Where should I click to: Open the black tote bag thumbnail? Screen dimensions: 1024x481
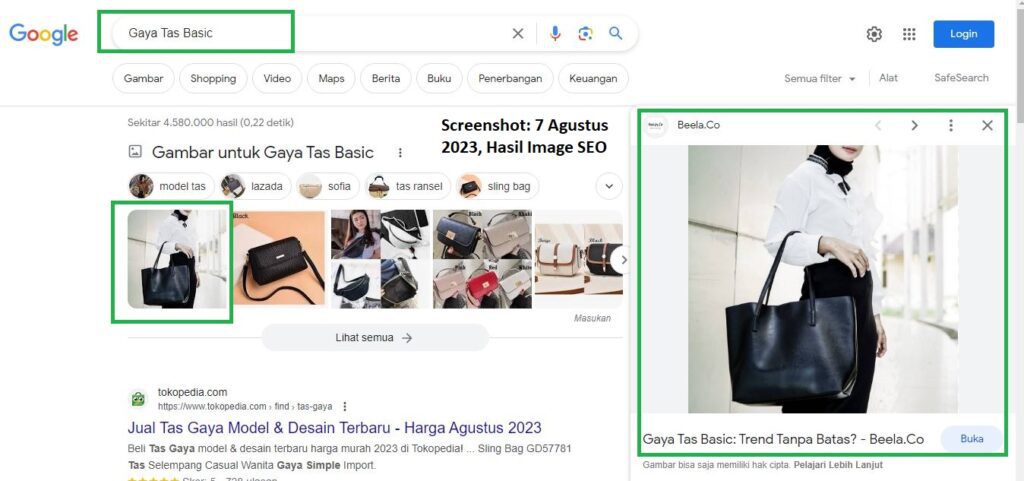177,259
